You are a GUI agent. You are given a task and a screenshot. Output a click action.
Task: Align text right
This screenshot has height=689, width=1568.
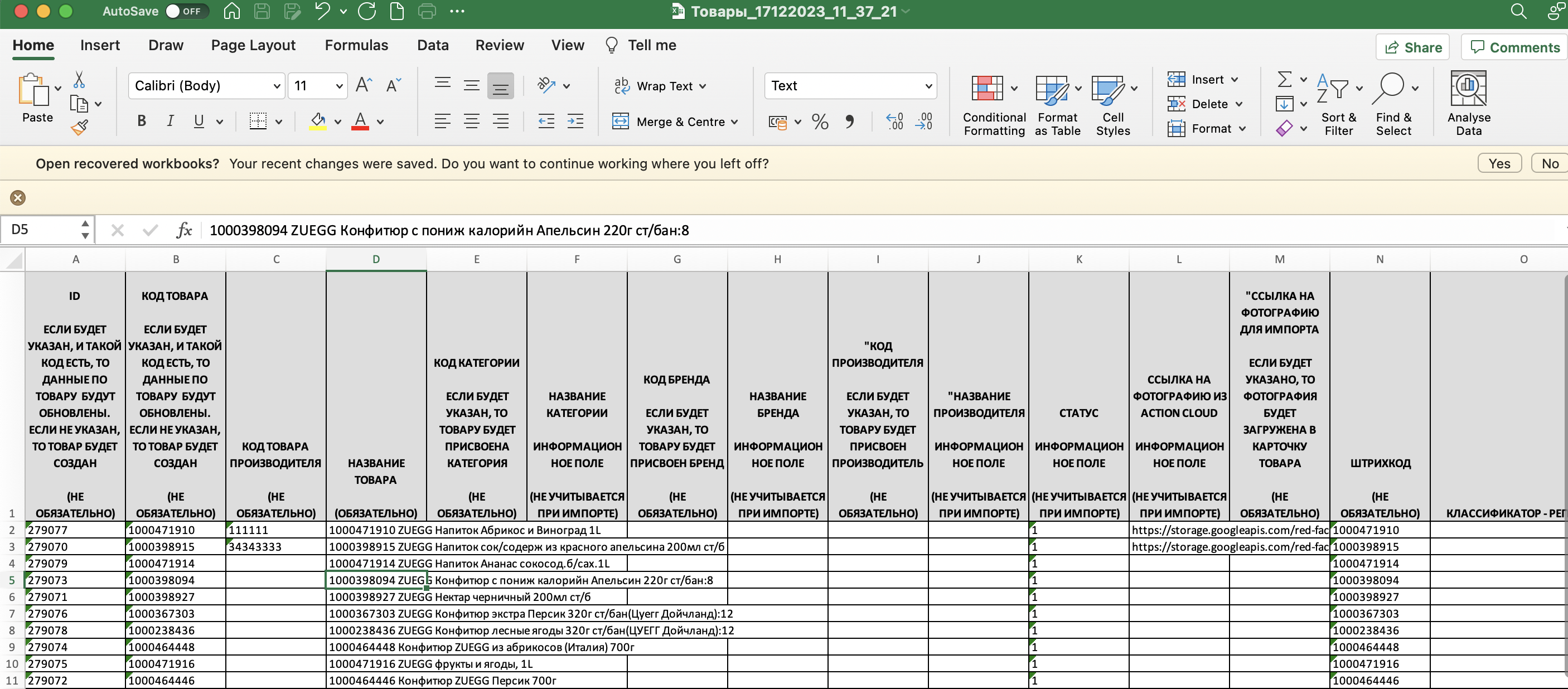coord(500,121)
